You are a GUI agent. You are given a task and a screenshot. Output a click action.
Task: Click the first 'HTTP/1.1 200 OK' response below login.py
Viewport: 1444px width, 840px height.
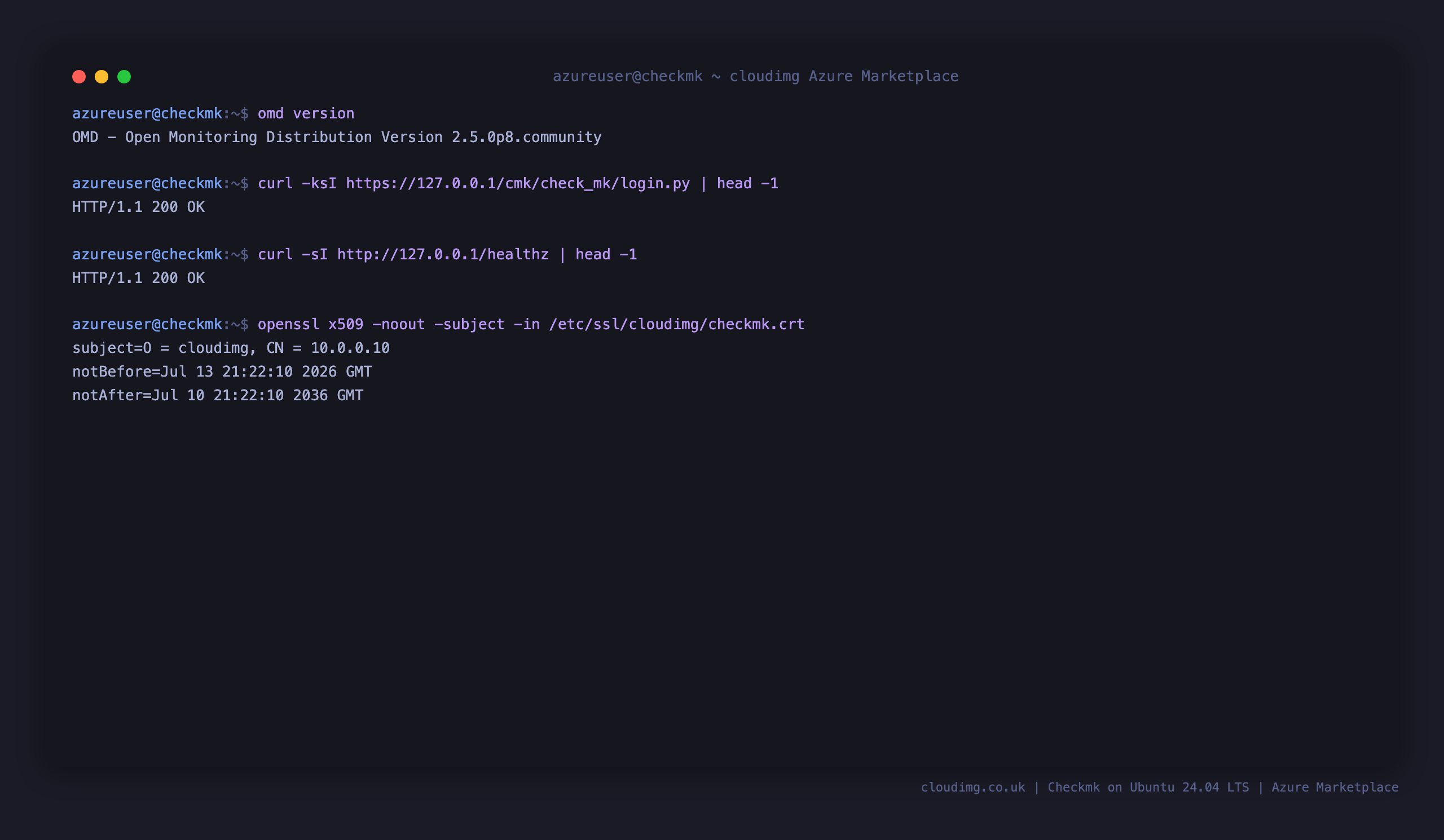click(138, 207)
